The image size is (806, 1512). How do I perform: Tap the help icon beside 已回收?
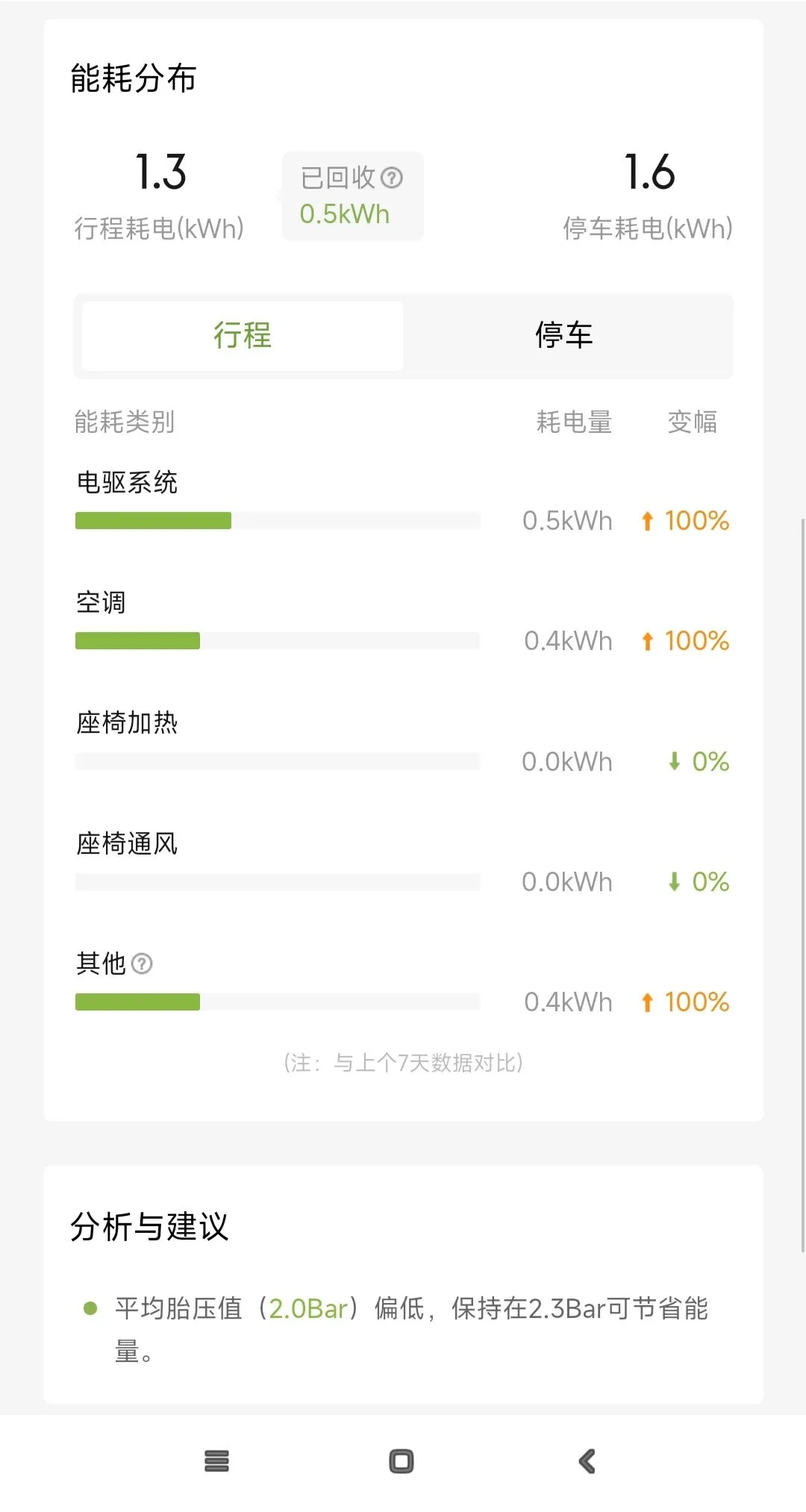tap(392, 178)
